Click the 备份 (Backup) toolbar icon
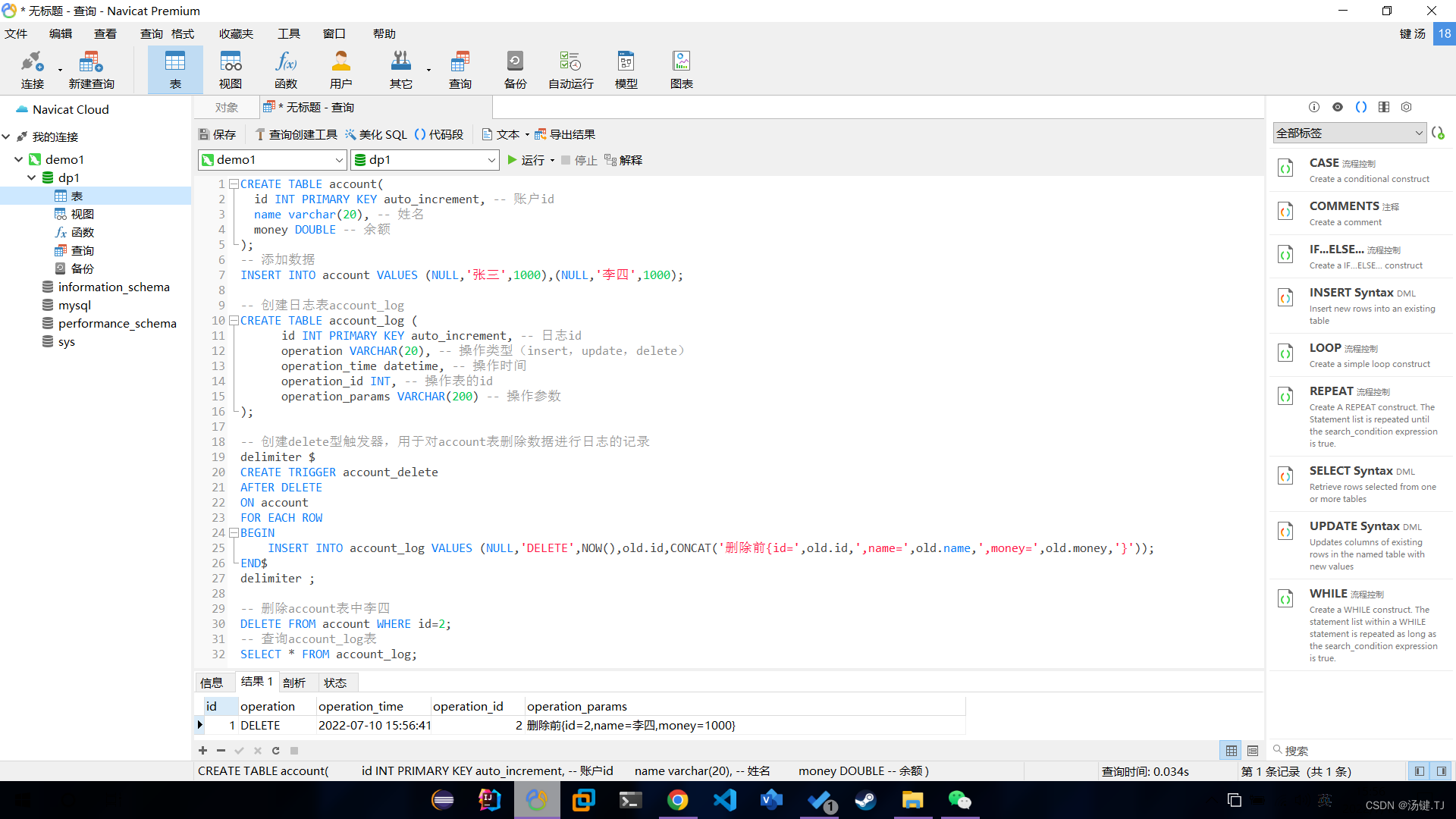1456x819 pixels. 515,70
